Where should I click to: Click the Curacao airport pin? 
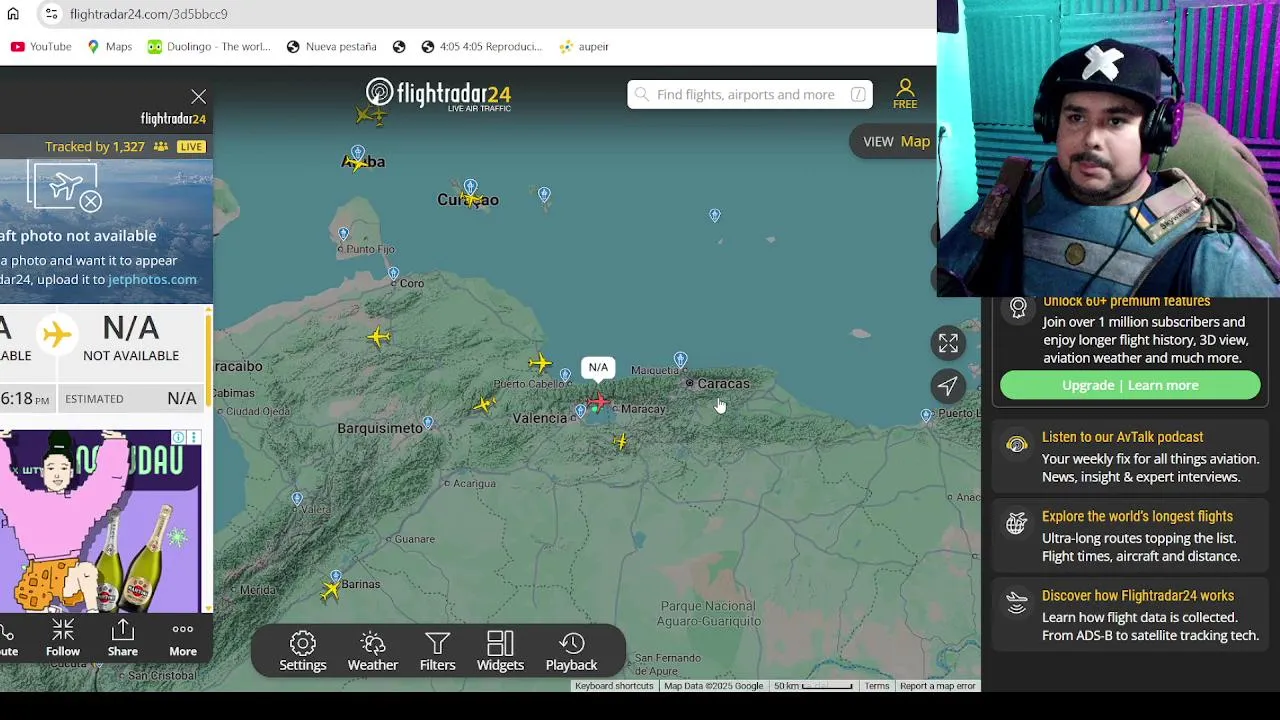(x=470, y=186)
